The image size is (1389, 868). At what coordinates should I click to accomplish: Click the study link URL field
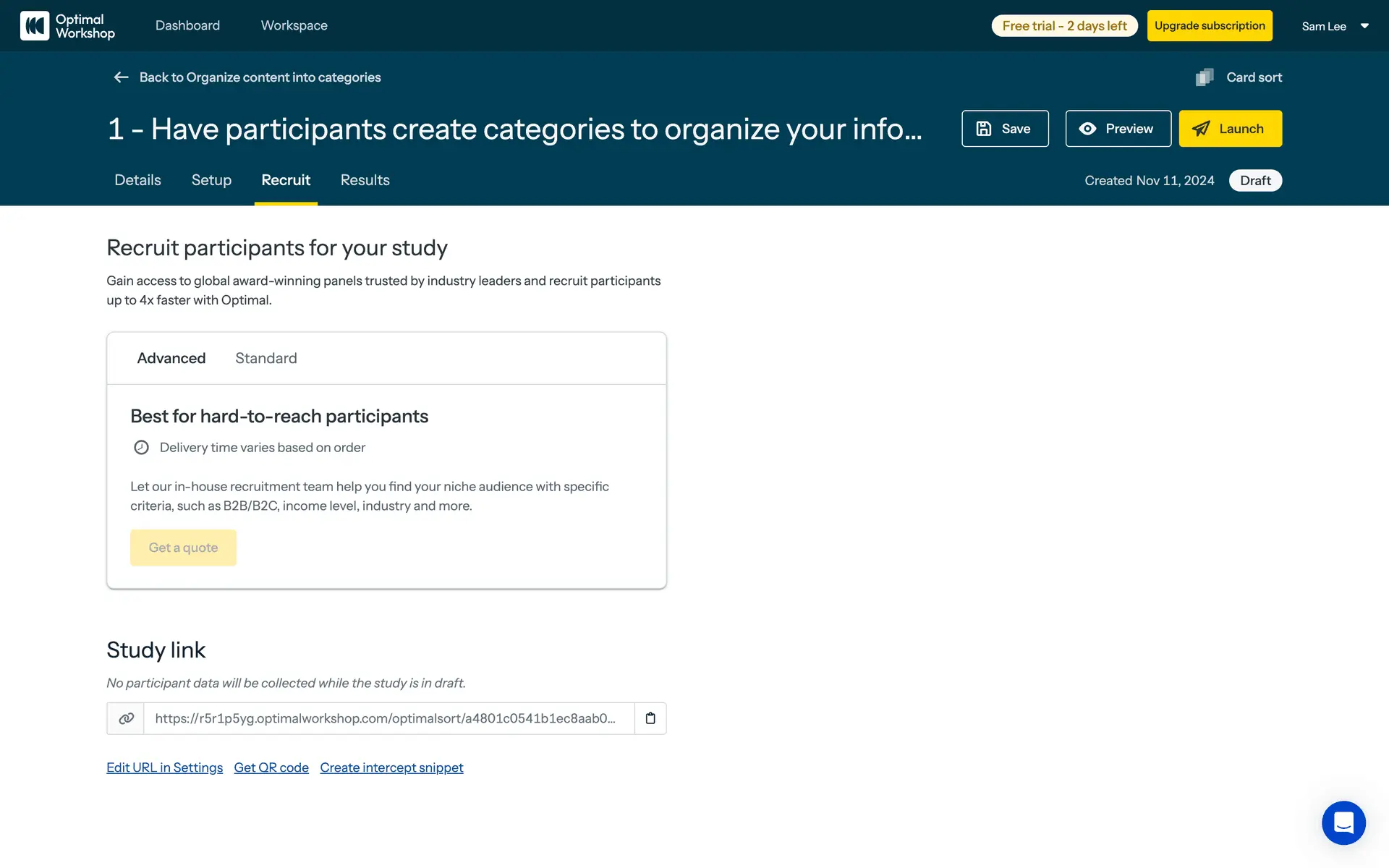pos(388,718)
